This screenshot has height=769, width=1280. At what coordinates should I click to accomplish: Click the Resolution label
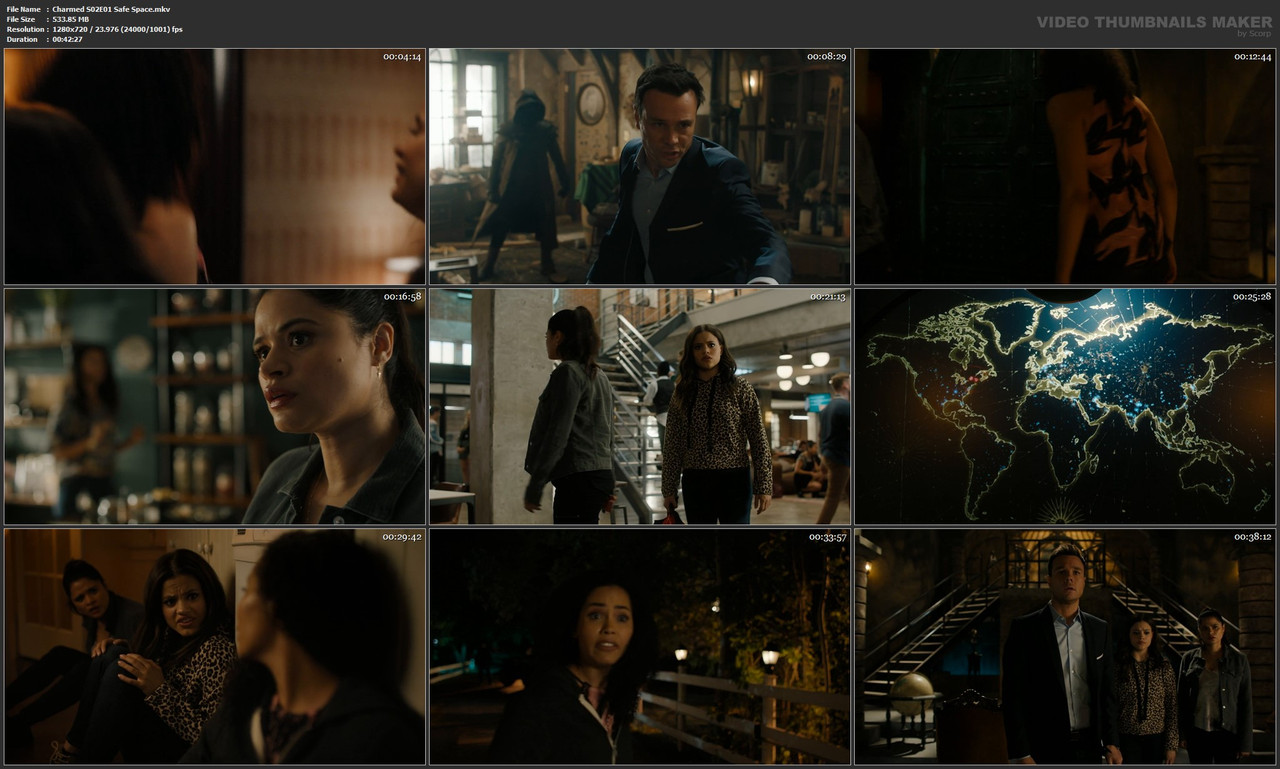click(x=24, y=29)
